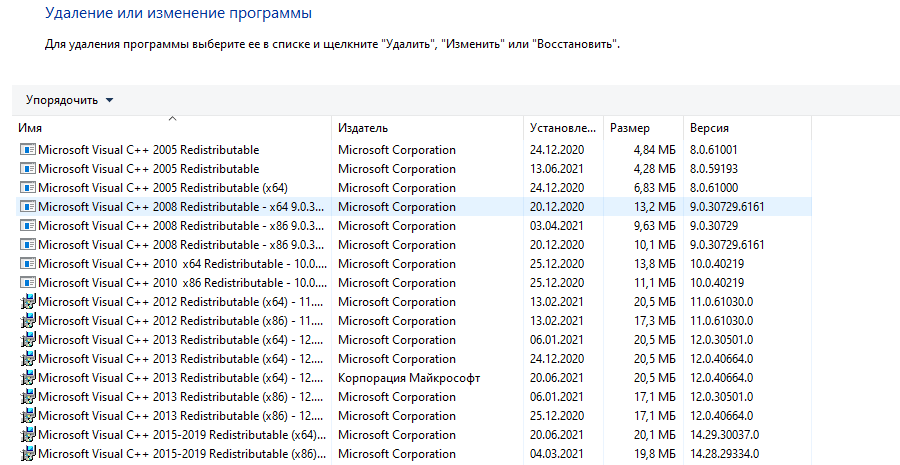Image resolution: width=900 pixels, height=465 pixels.
Task: Click the icon for Visual C++ 2015-2019 Redistributable (x86)
Action: (27, 454)
